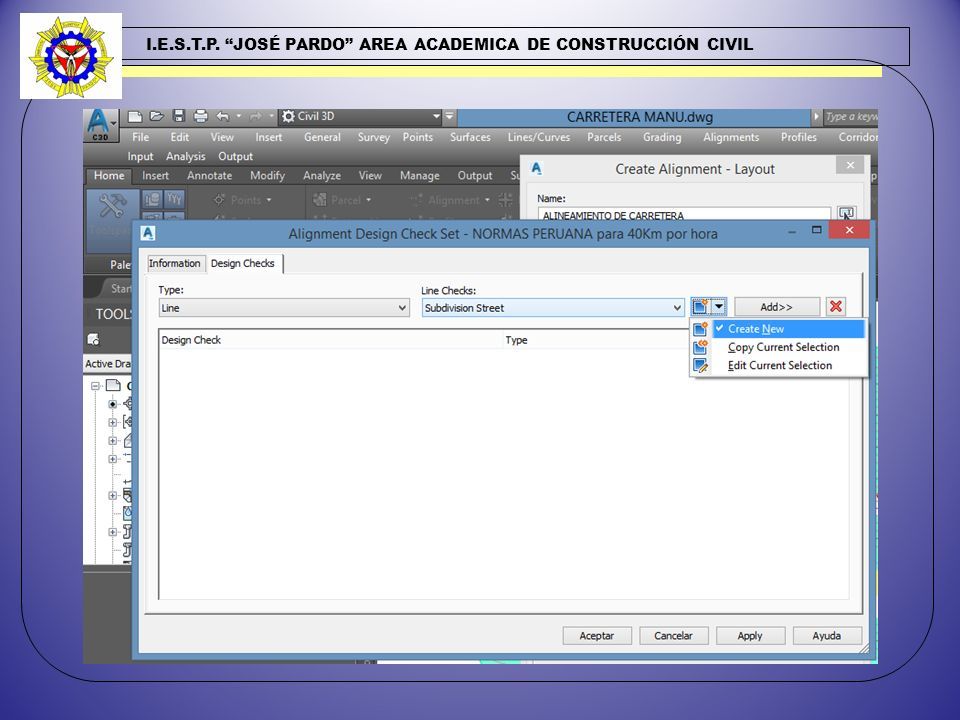Click the Design Check column header
This screenshot has width=960, height=720.
331,340
